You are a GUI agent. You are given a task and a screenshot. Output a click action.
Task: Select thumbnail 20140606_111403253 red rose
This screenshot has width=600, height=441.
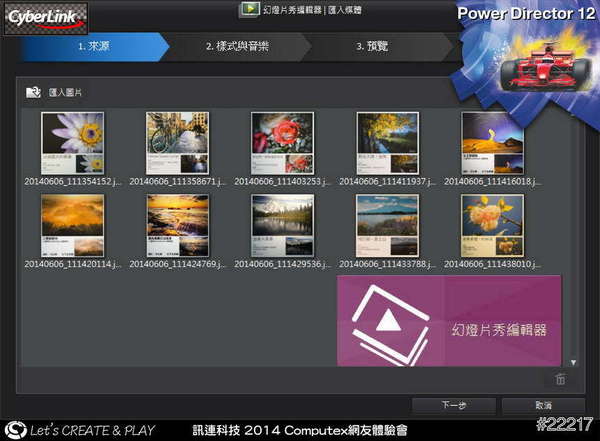[282, 143]
